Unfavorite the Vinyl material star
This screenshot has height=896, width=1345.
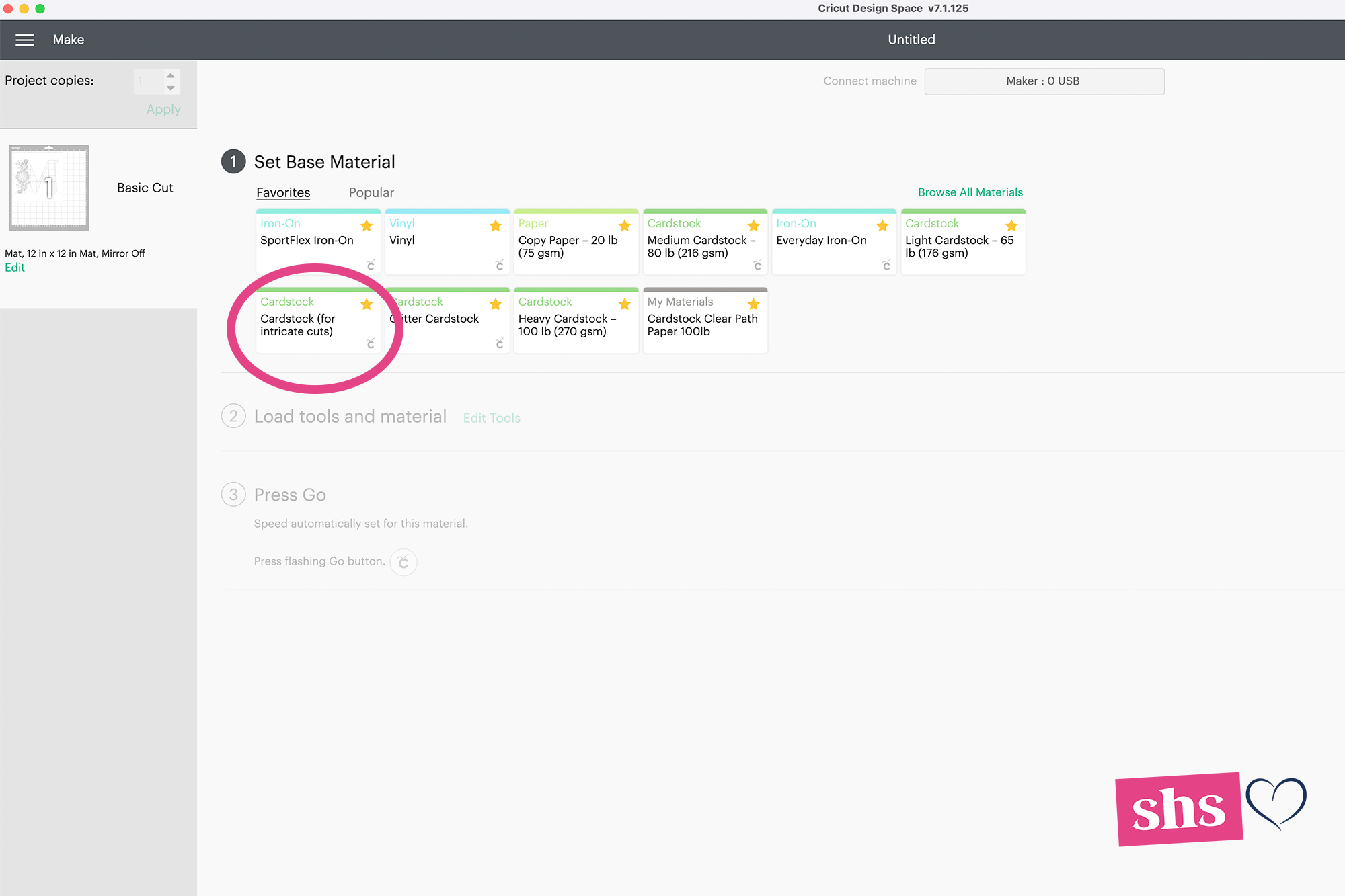496,226
